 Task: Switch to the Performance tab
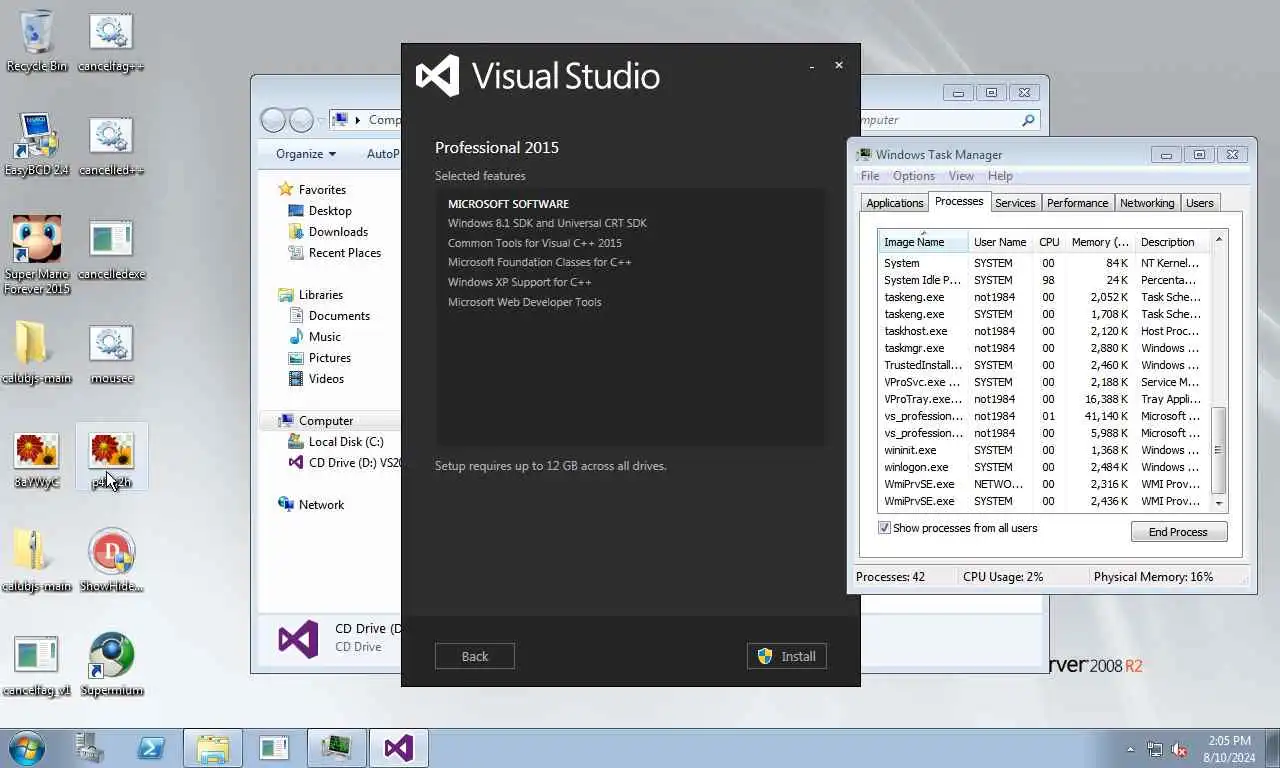coord(1077,203)
